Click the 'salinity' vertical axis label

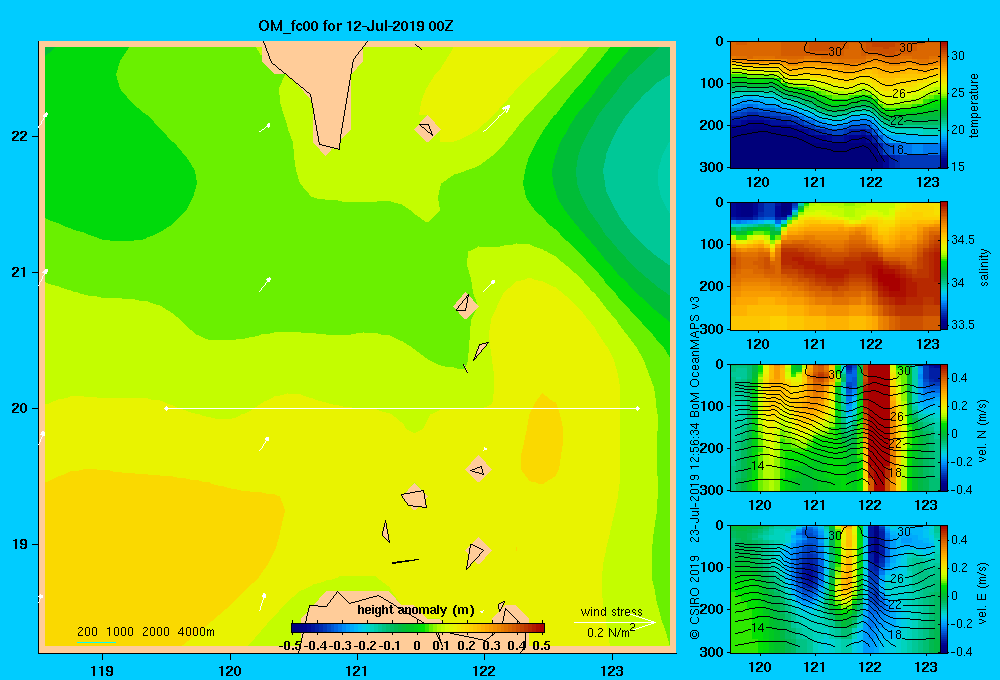(x=984, y=267)
